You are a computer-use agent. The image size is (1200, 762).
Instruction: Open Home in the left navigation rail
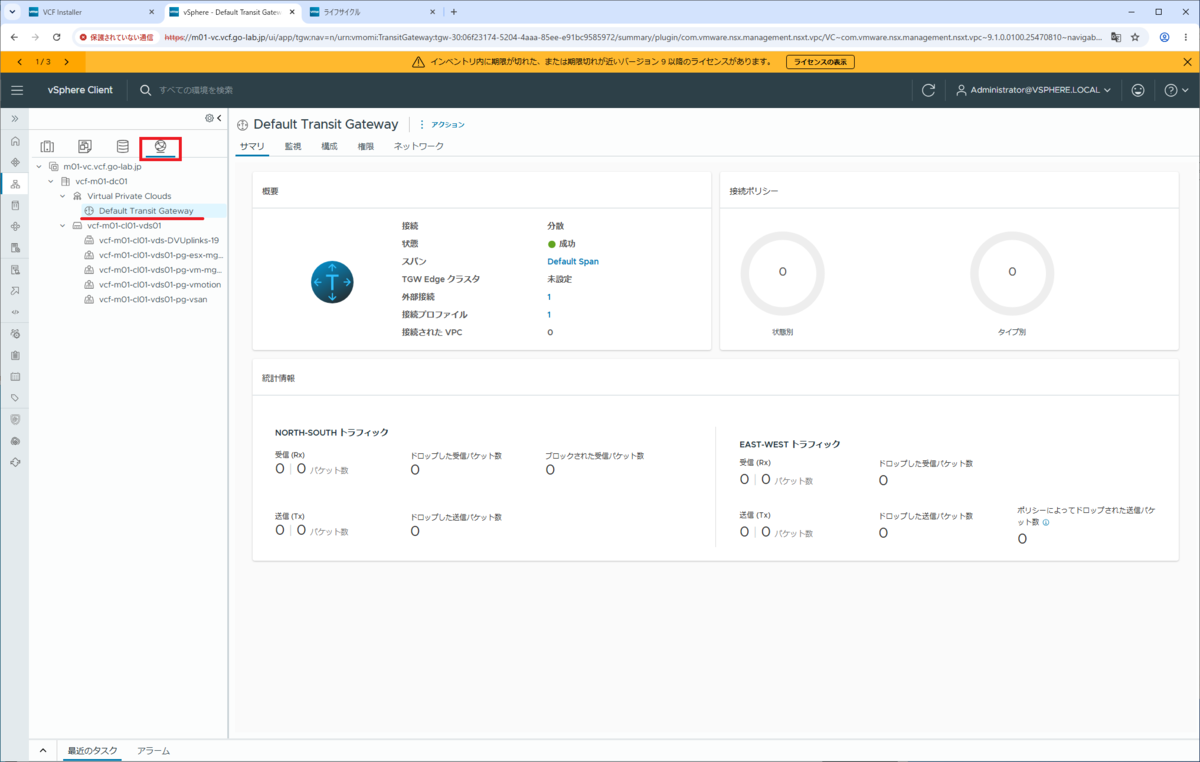tap(15, 141)
